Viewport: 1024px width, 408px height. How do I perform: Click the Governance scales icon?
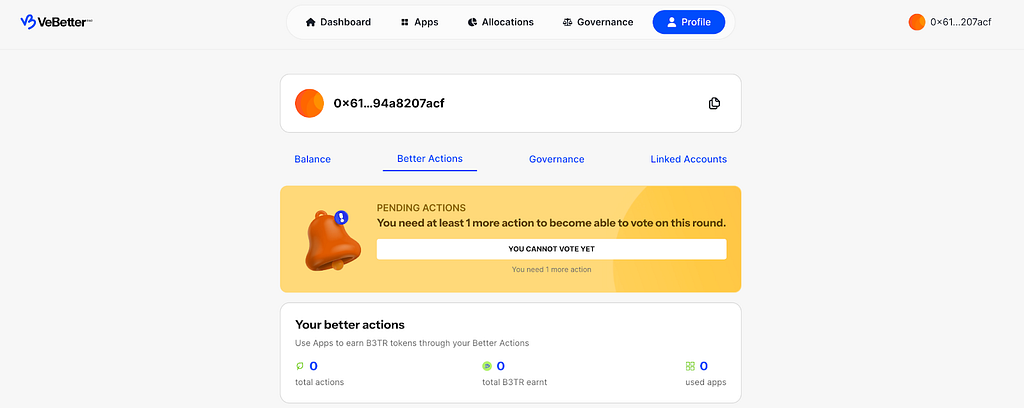pyautogui.click(x=567, y=22)
